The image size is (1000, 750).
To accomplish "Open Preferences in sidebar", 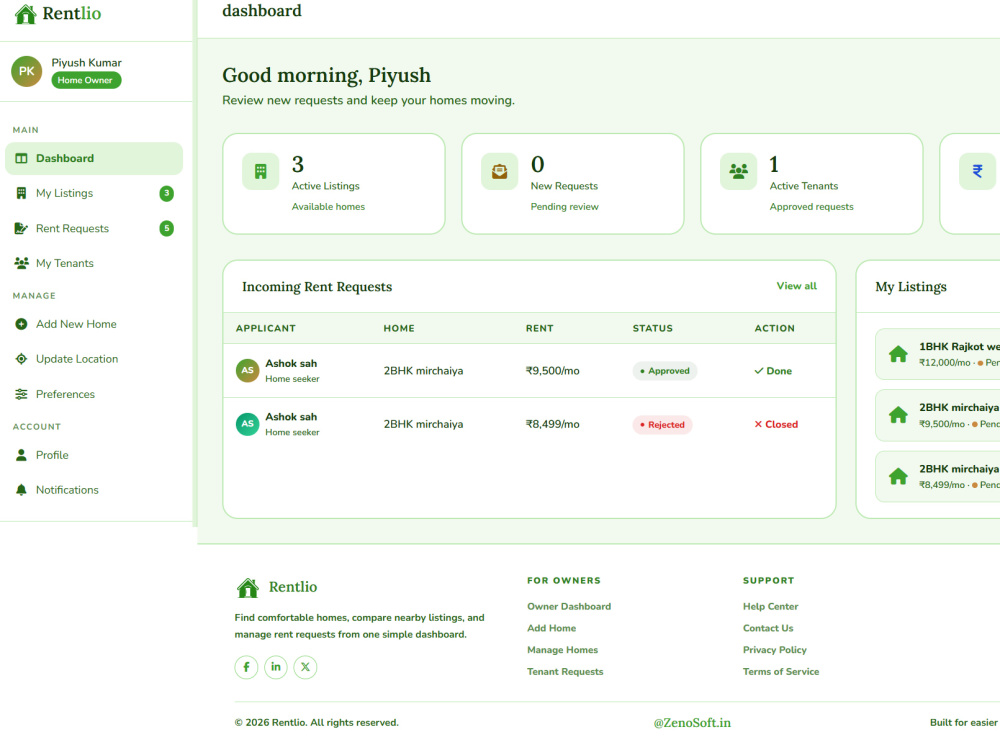I will pyautogui.click(x=94, y=394).
